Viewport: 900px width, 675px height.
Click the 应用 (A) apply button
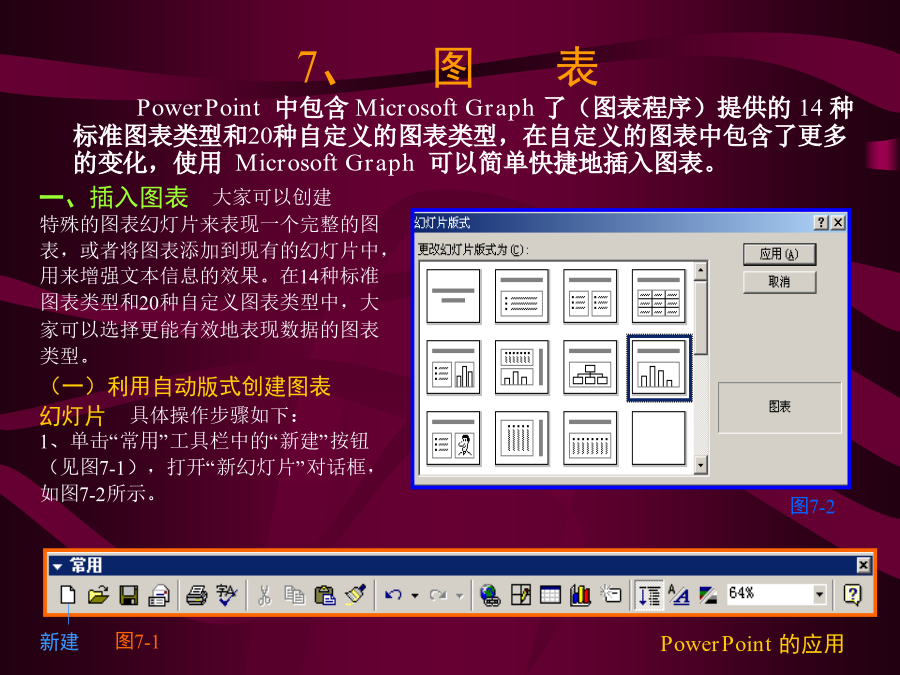pyautogui.click(x=779, y=254)
